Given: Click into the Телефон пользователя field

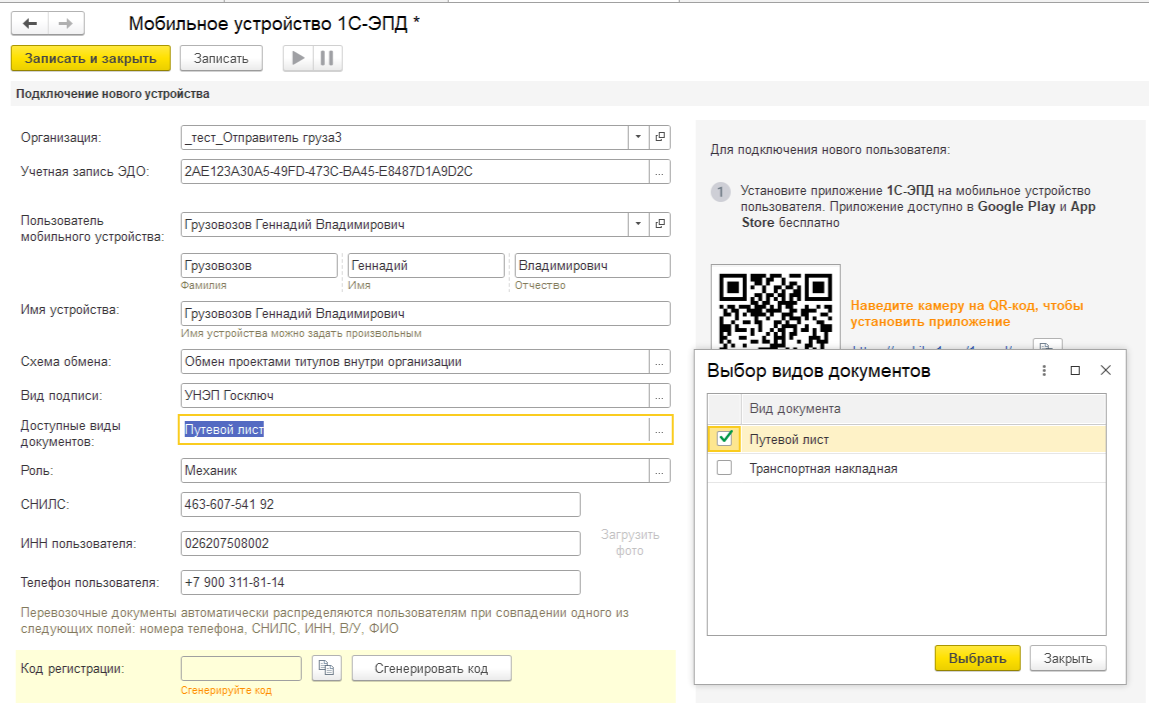Looking at the screenshot, I should (380, 582).
